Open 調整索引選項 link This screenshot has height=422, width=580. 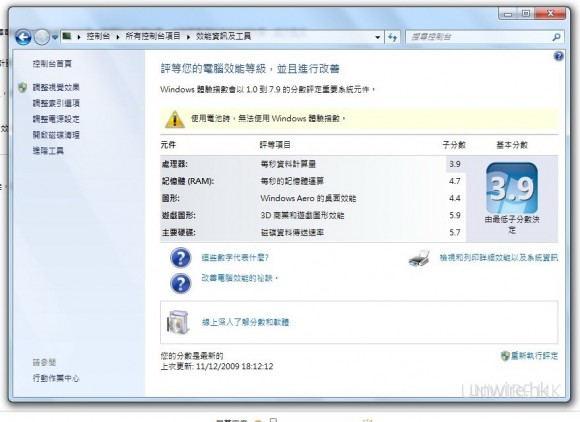pyautogui.click(x=56, y=103)
